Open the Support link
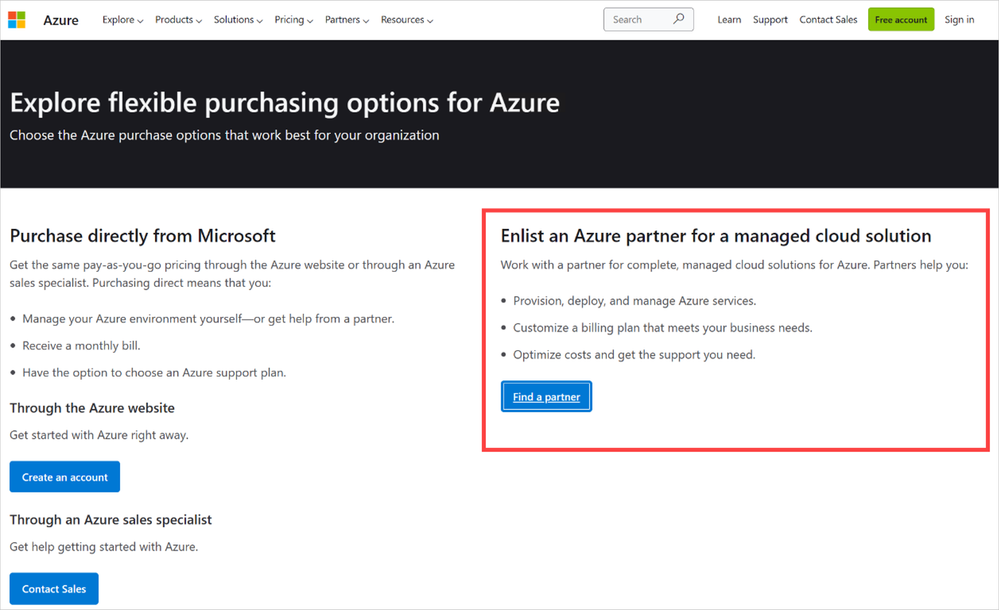 point(770,20)
